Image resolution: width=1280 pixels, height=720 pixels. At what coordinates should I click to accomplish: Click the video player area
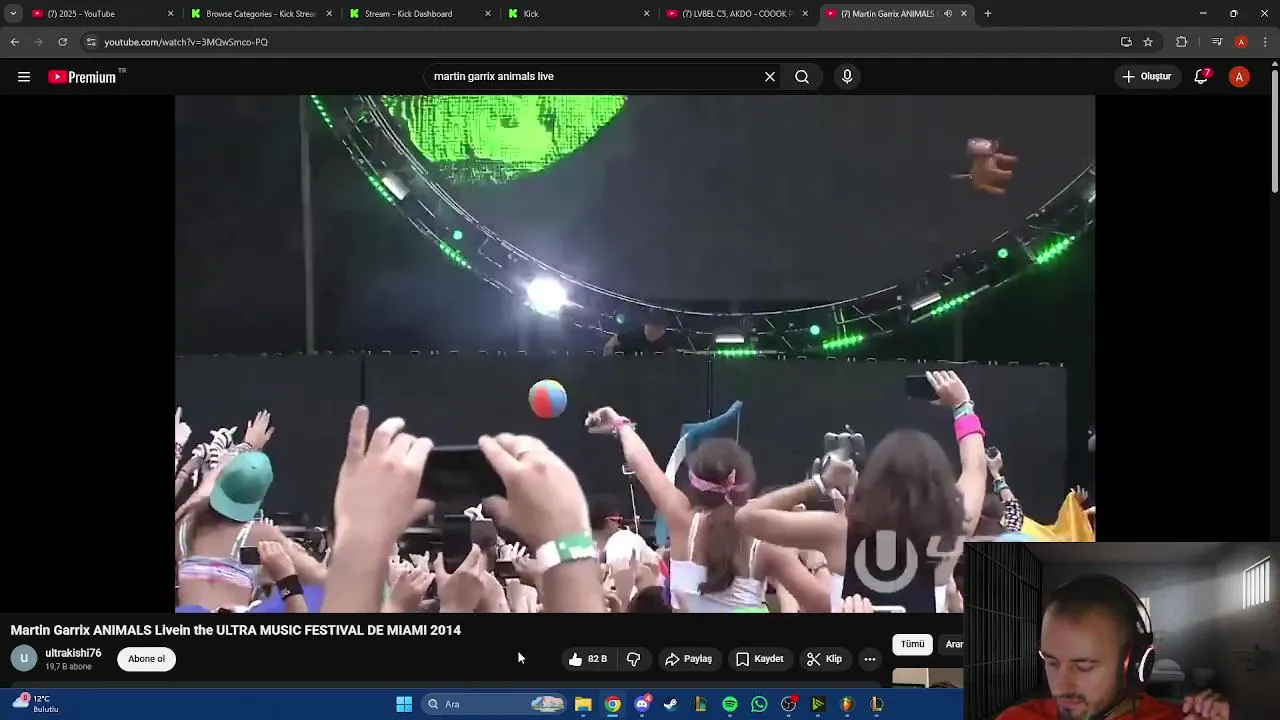point(635,353)
